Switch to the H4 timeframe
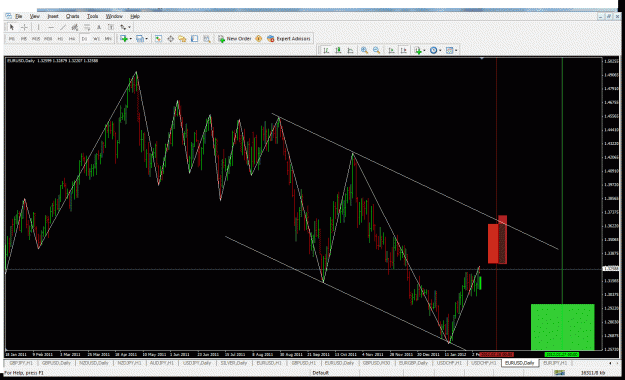Screen dimensions: 625x380 coord(72,39)
